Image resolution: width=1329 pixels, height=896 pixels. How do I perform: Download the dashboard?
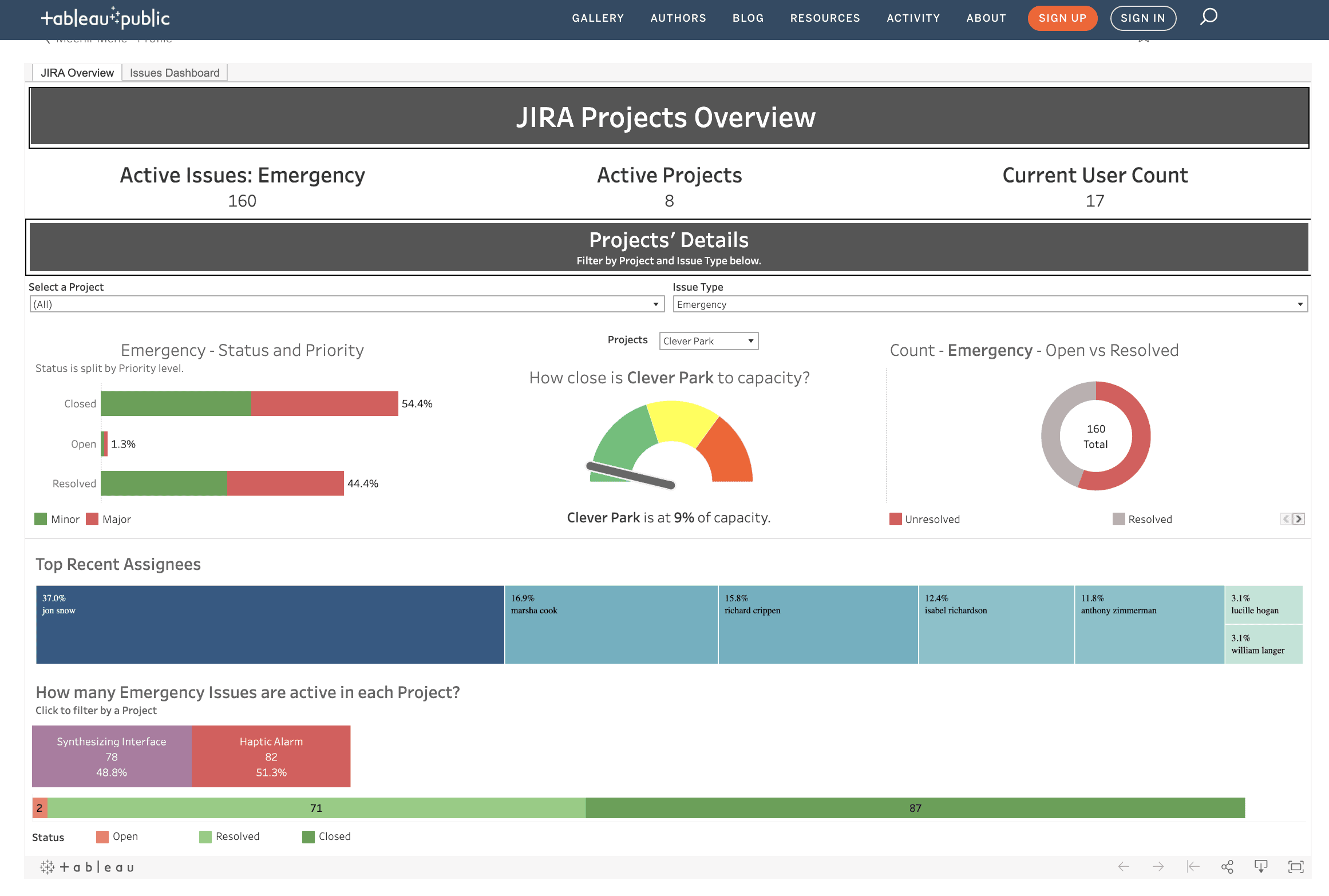(1261, 866)
